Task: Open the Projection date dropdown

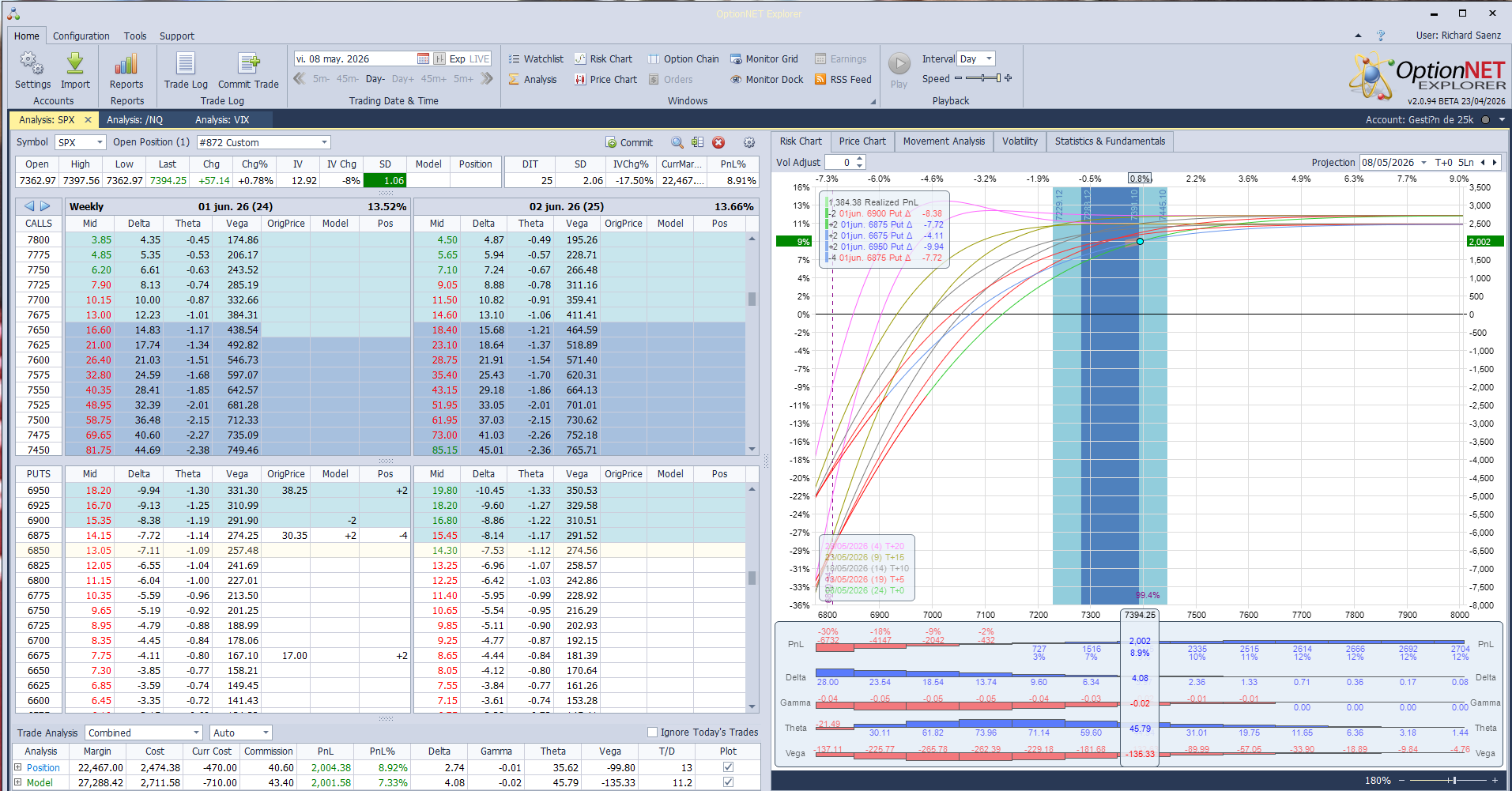Action: click(x=1424, y=163)
